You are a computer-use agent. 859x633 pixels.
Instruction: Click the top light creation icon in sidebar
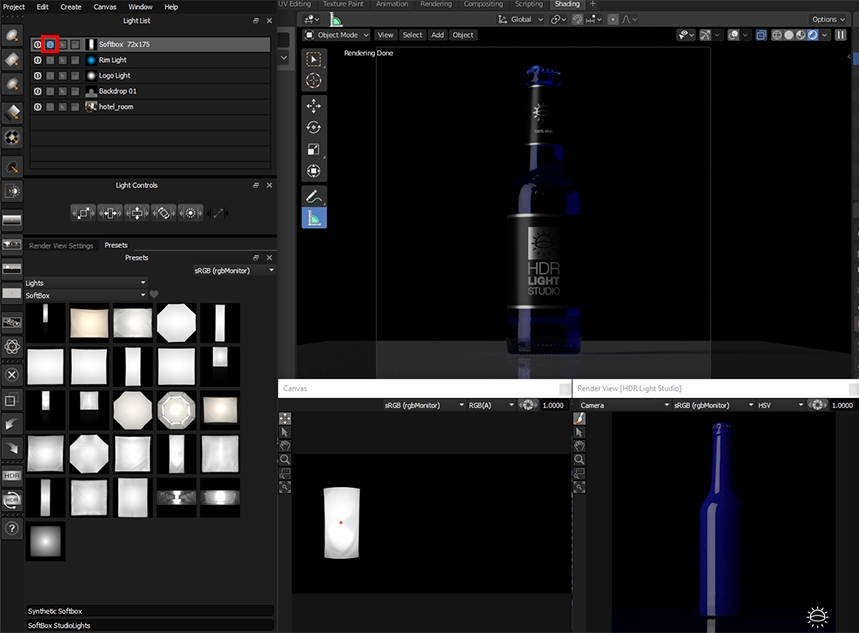[12, 35]
